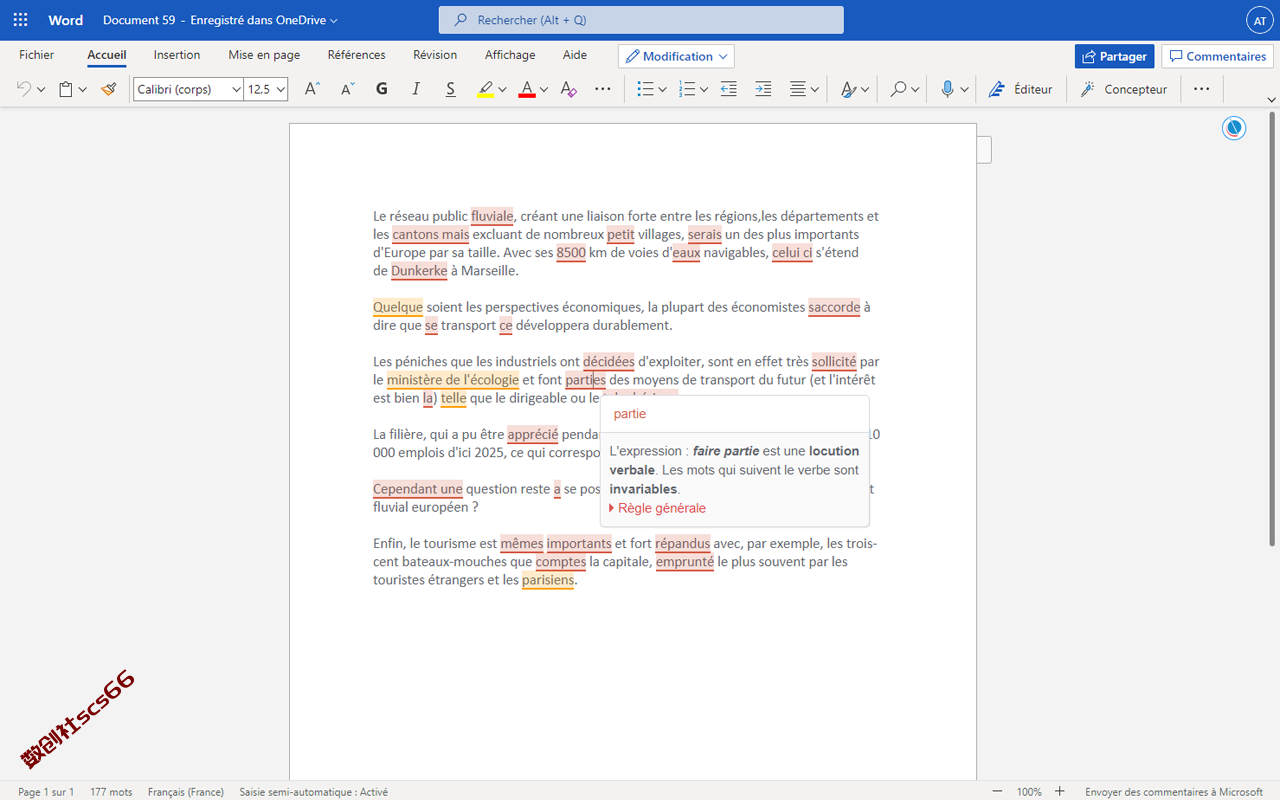Switch to the Révision tab
Screen dimensions: 1280x800
coord(435,55)
